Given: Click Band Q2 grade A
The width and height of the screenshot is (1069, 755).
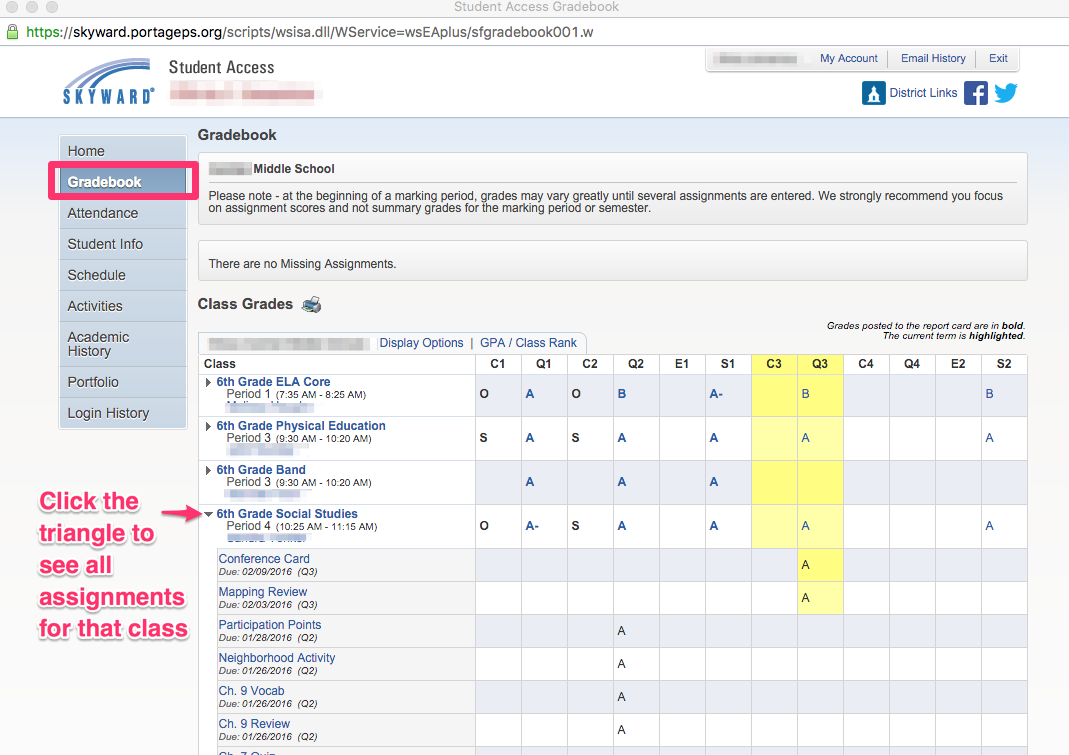Looking at the screenshot, I should click(x=622, y=482).
